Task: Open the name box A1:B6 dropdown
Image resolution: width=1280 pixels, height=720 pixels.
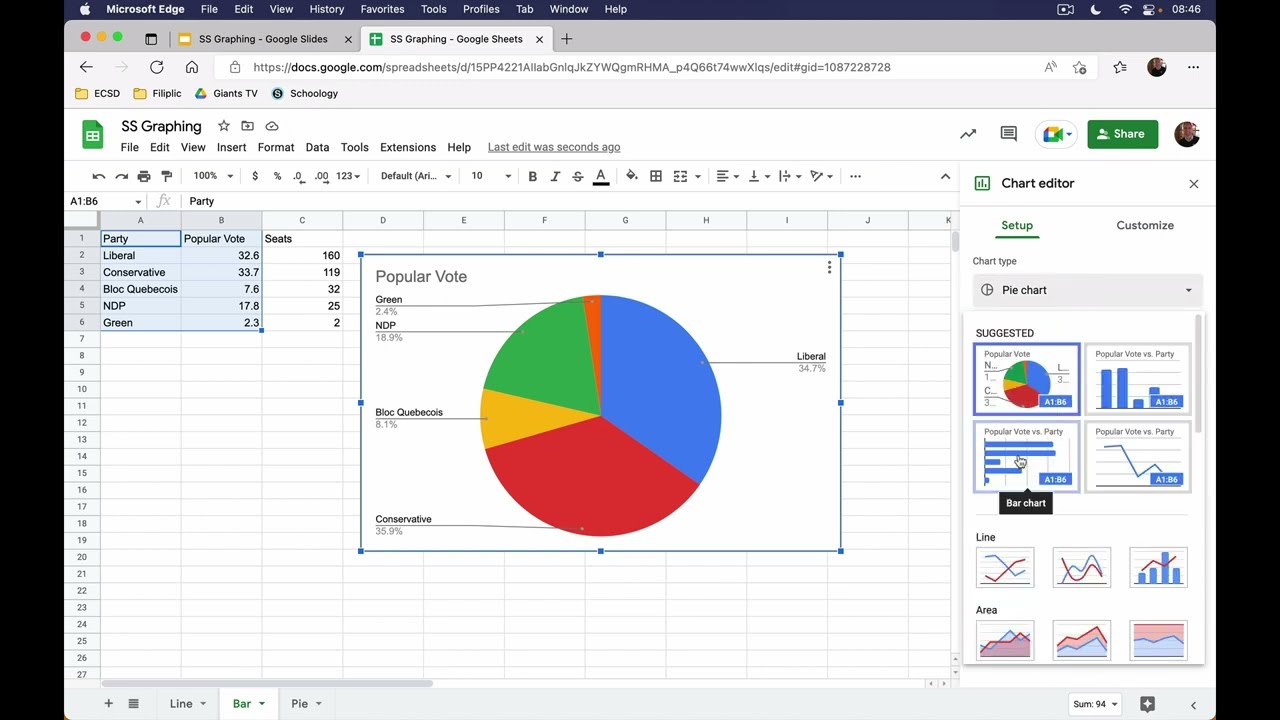Action: [x=138, y=202]
